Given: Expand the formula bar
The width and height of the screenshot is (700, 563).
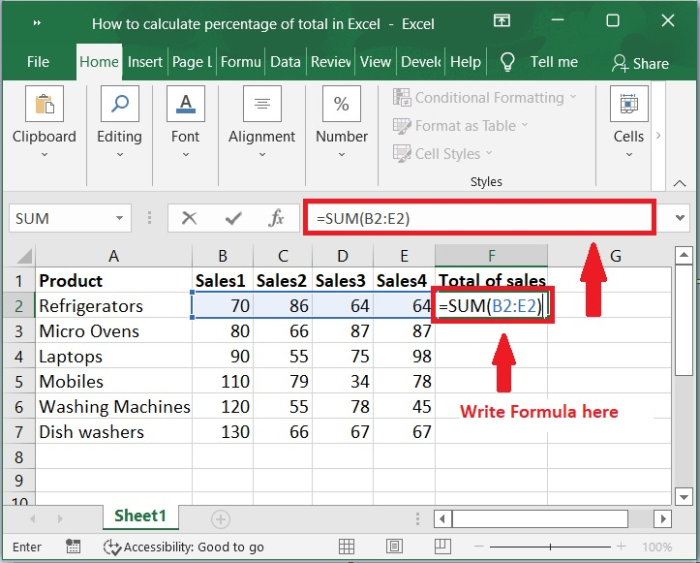Looking at the screenshot, I should [680, 218].
